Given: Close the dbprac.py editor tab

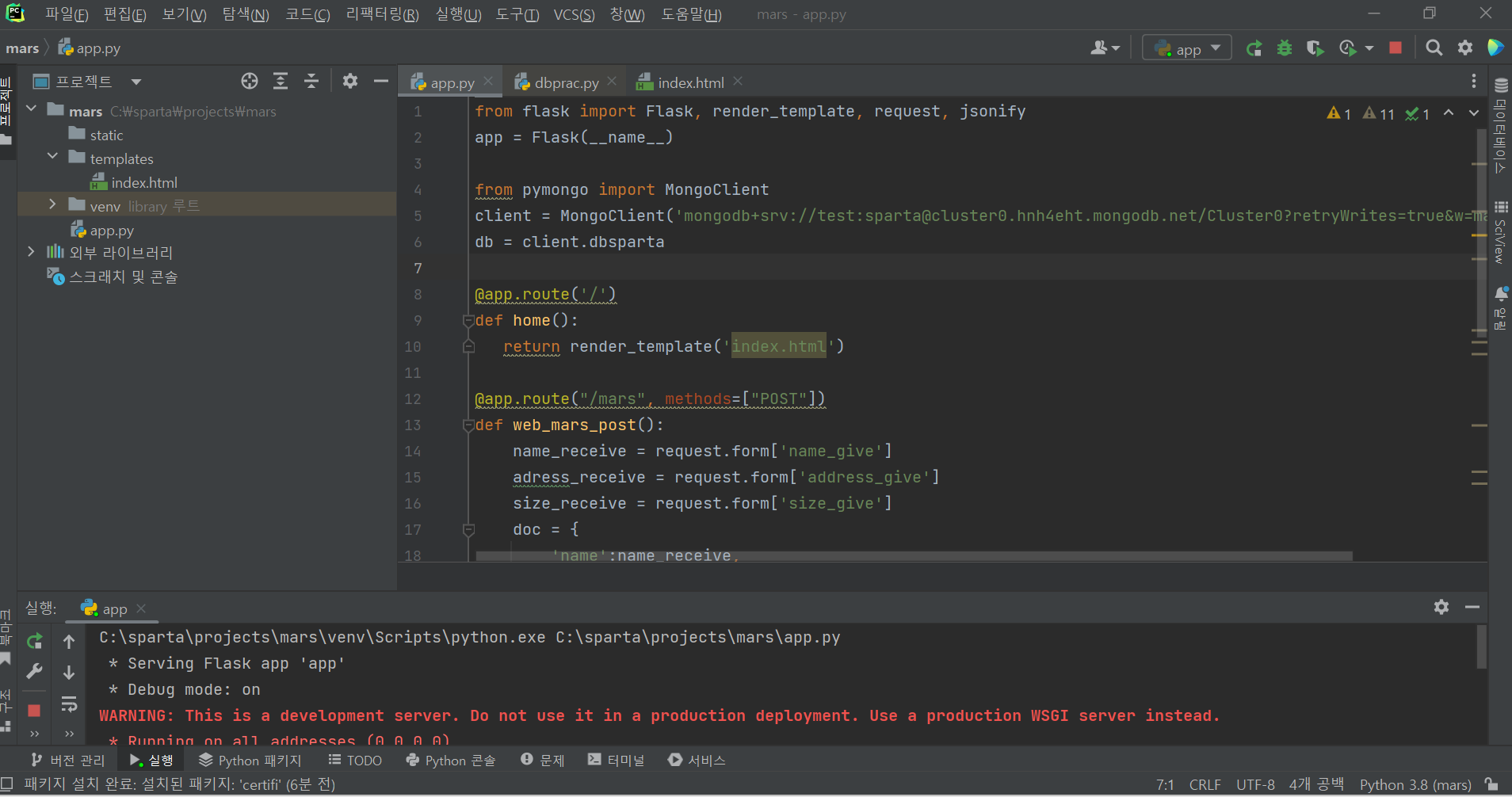Looking at the screenshot, I should (612, 82).
